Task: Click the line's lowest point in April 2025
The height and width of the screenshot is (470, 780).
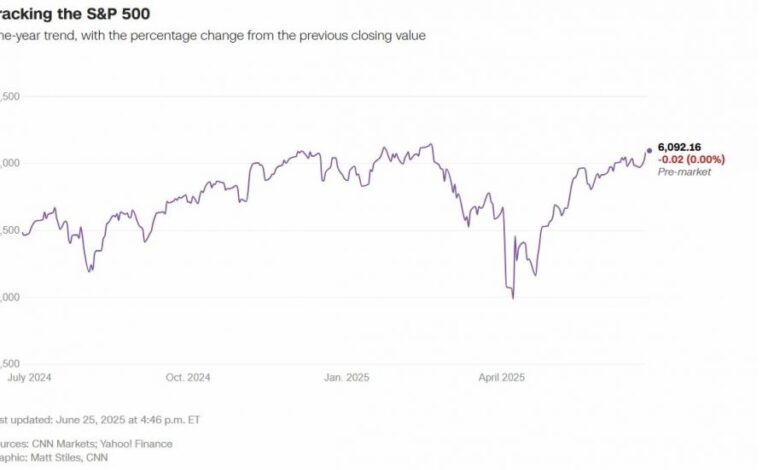Action: 513,297
